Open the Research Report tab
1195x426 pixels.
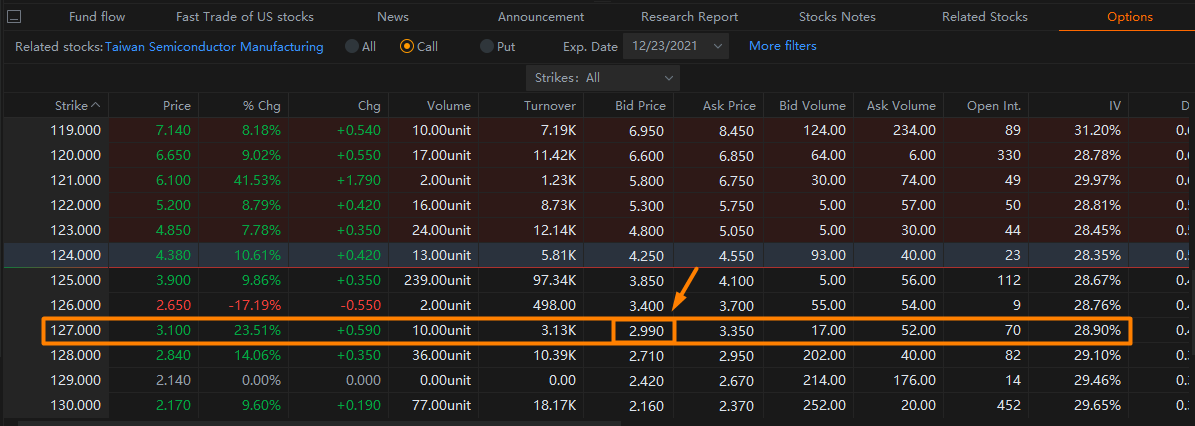point(689,17)
